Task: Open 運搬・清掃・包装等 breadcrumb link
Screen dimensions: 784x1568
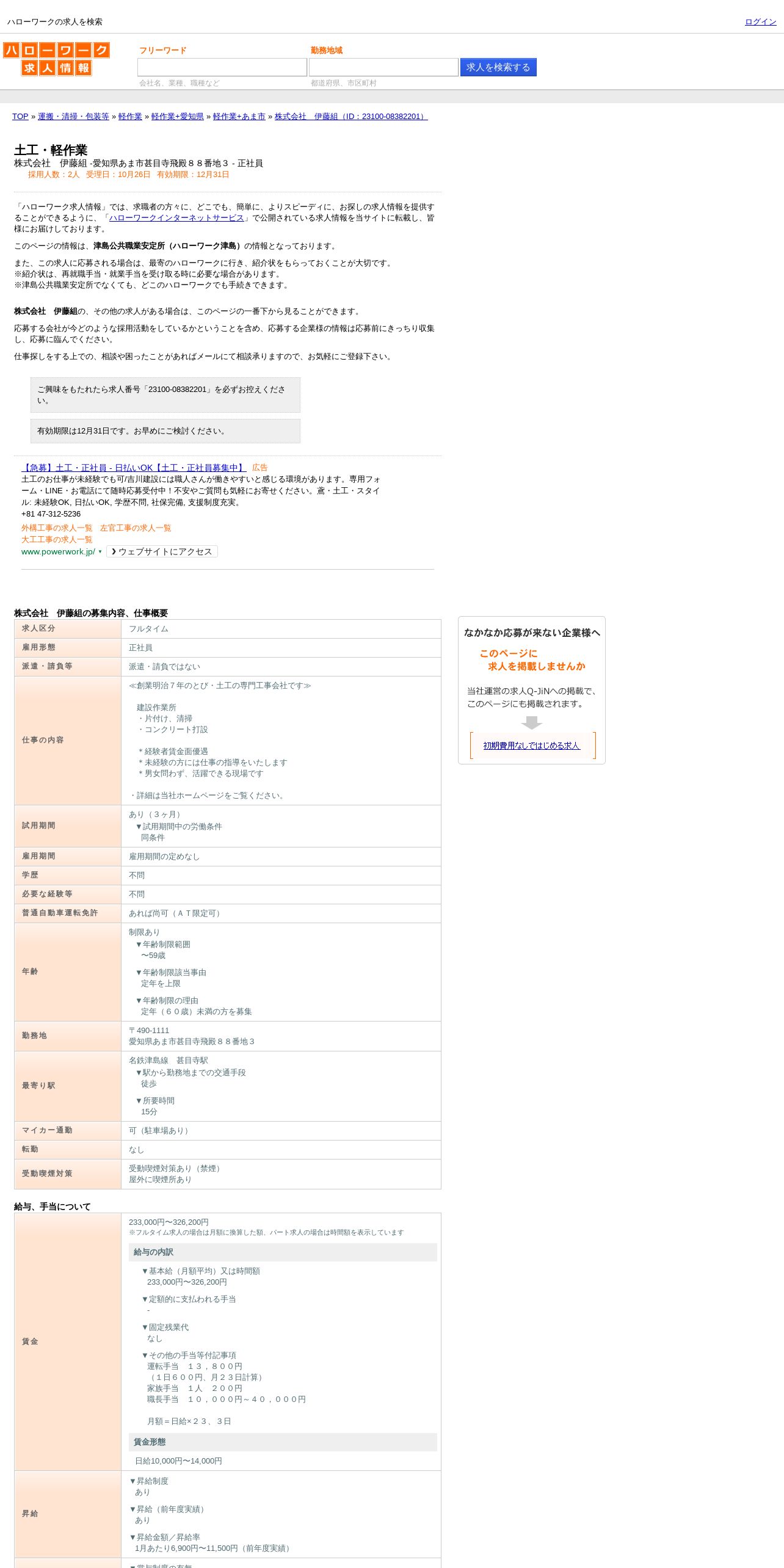Action: pyautogui.click(x=73, y=117)
